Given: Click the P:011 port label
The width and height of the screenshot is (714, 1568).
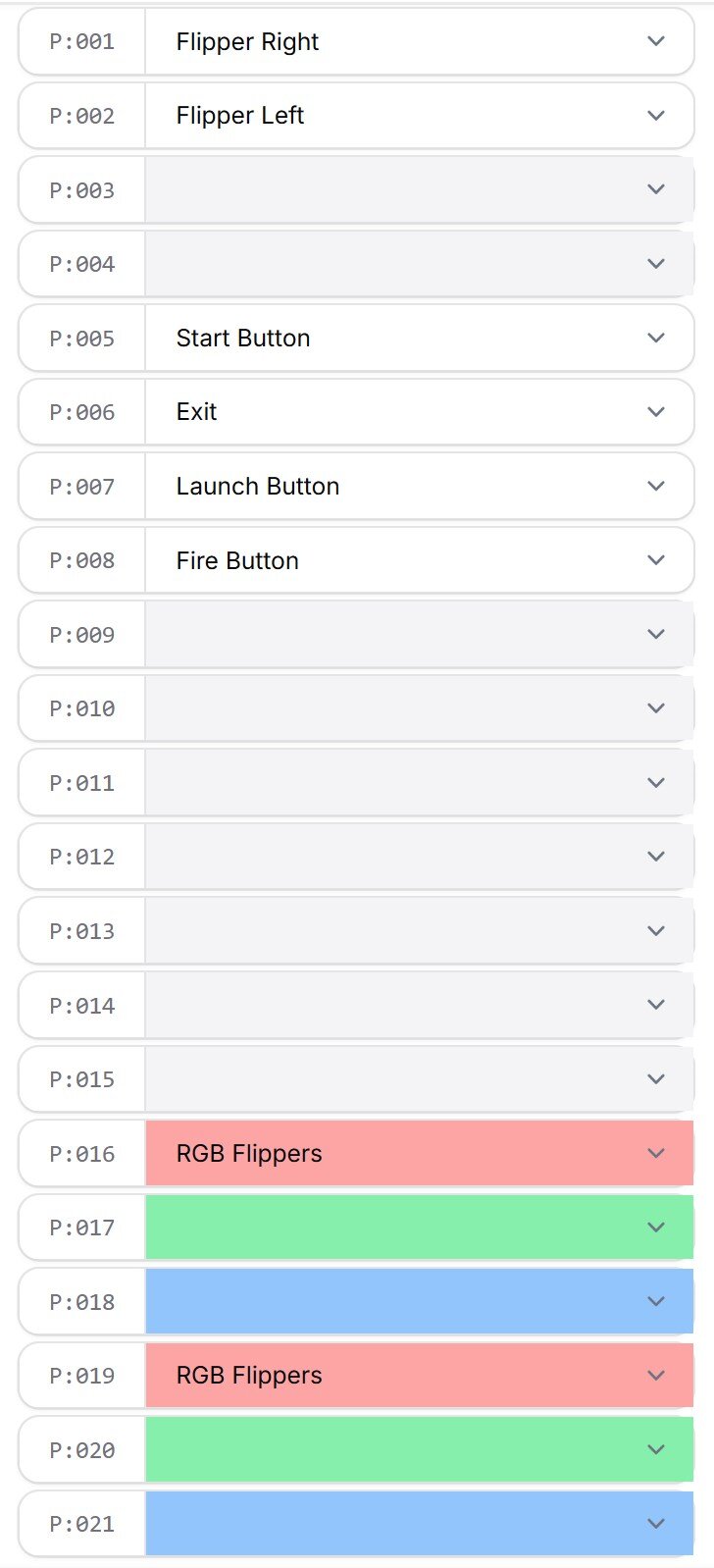Looking at the screenshot, I should pyautogui.click(x=82, y=783).
